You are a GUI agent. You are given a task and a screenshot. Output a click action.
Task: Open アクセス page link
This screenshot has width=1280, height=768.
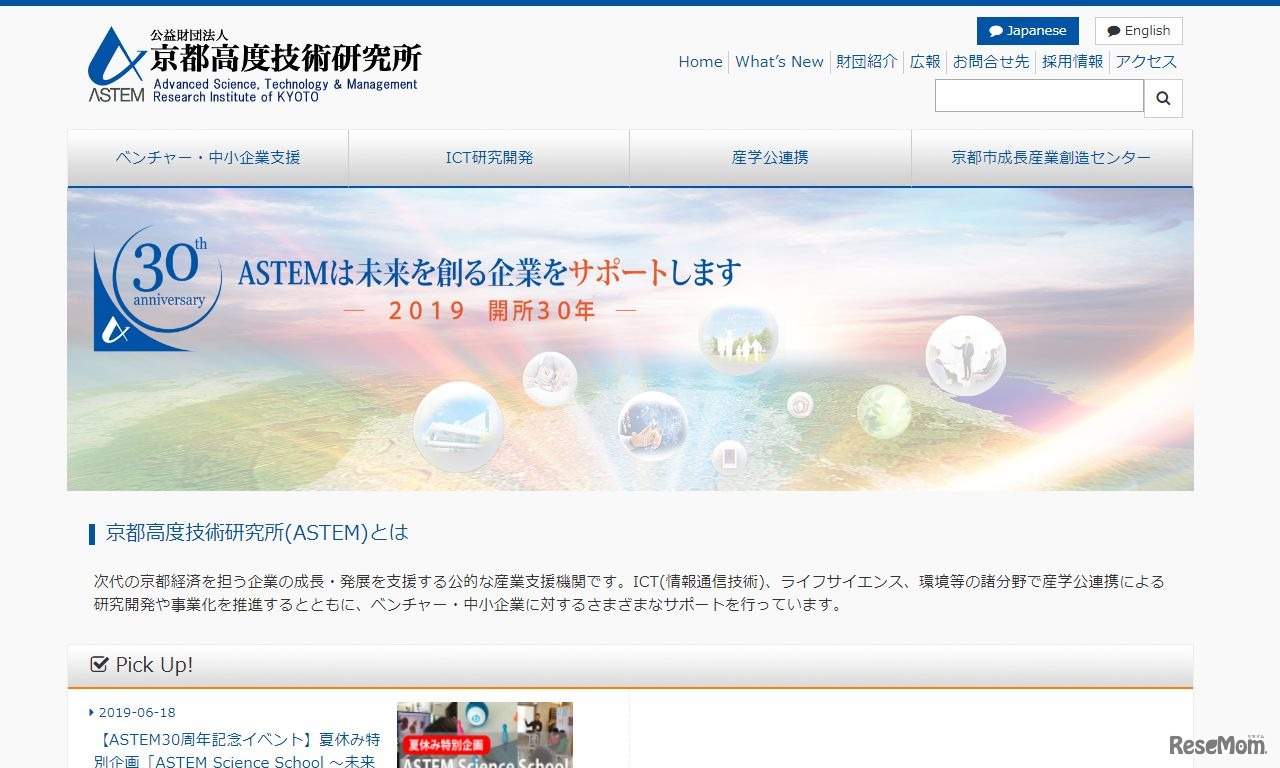[x=1146, y=62]
